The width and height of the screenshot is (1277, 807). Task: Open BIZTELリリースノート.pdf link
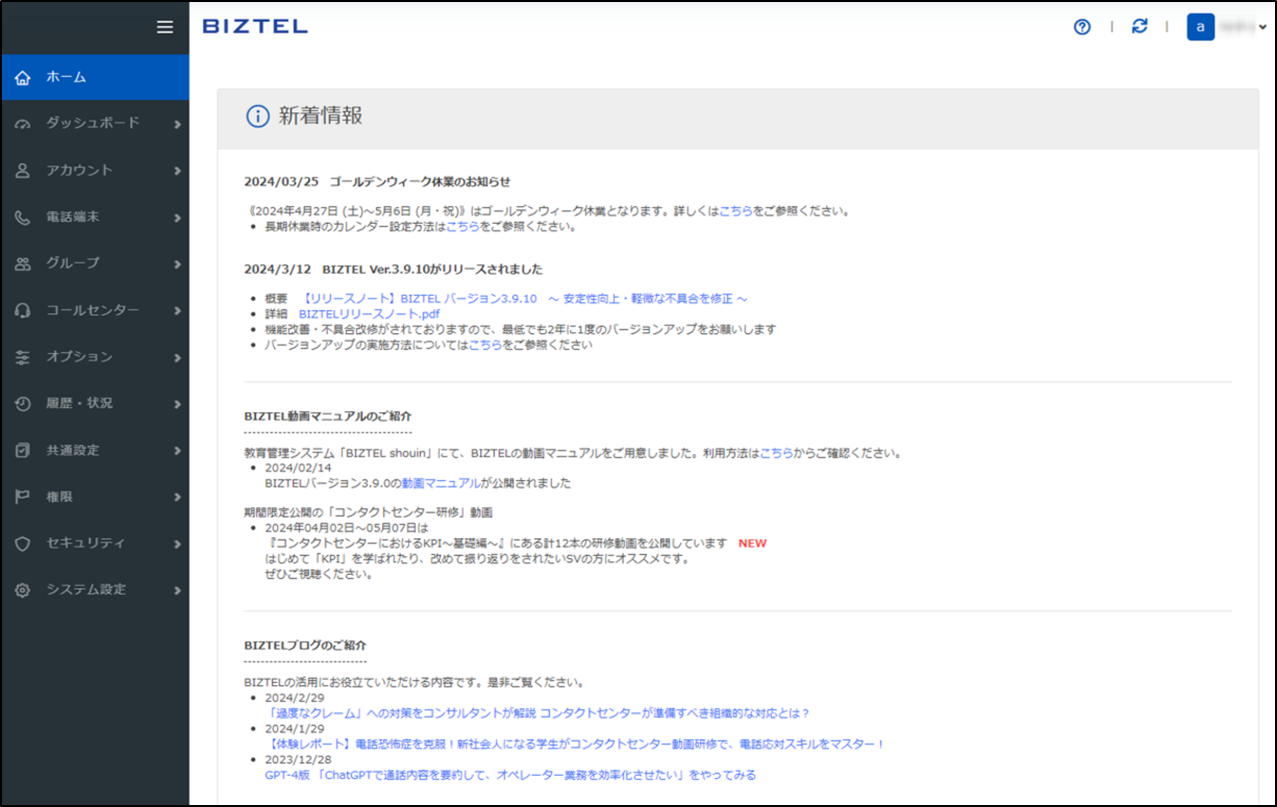click(x=369, y=314)
